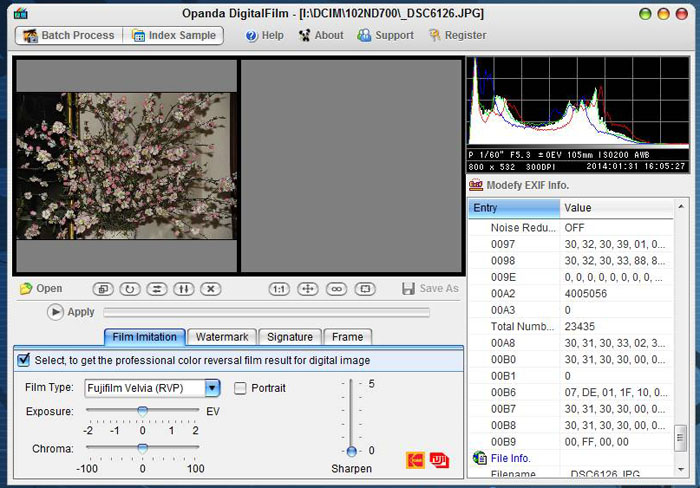700x488 pixels.
Task: Click the Kodak film logo icon
Action: click(415, 460)
